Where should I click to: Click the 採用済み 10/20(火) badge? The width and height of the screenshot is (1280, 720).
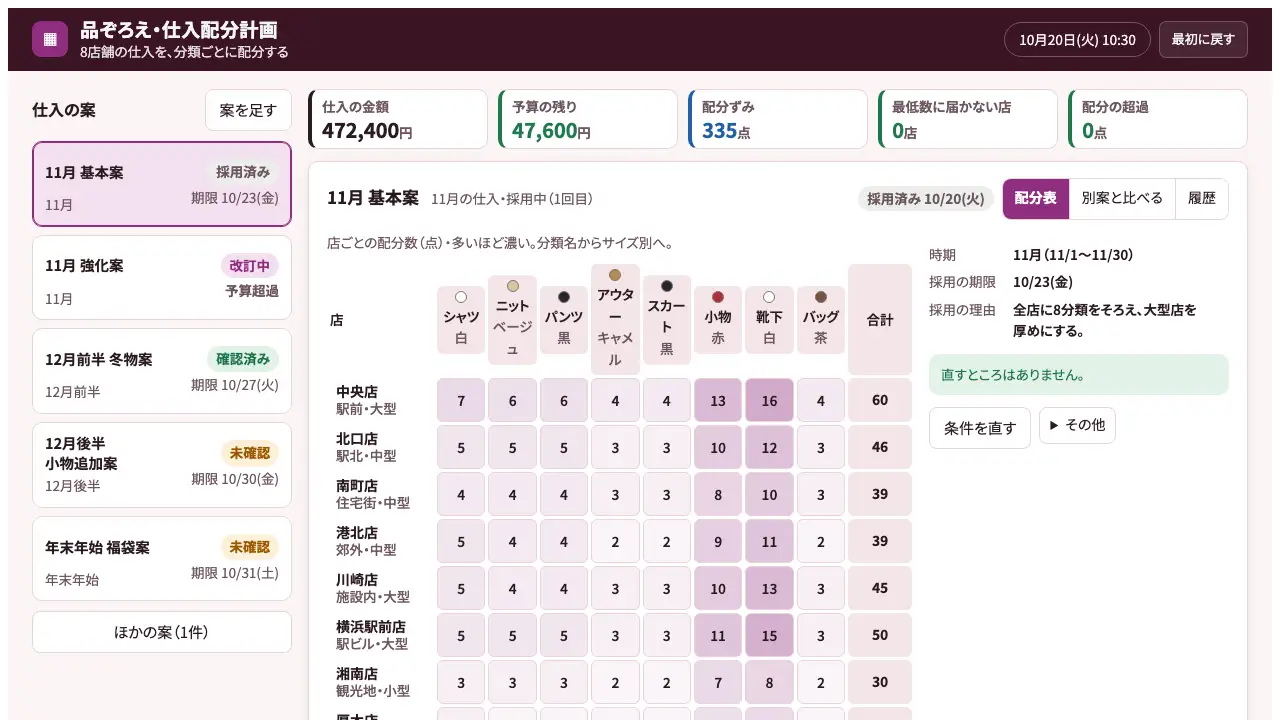[x=926, y=198]
